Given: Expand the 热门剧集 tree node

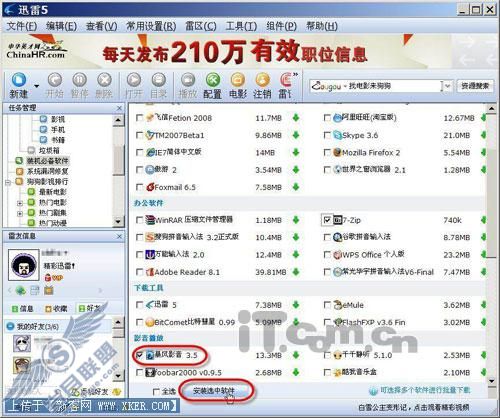Looking at the screenshot, I should point(20,213).
